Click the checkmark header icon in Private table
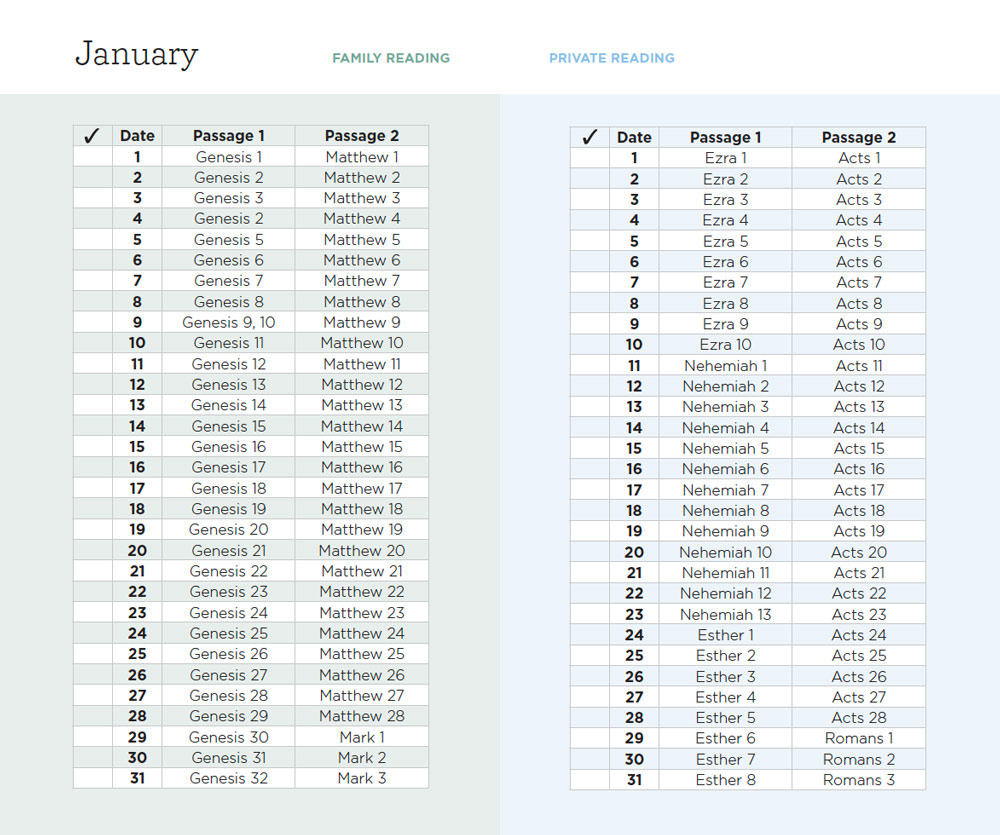This screenshot has height=835, width=1000. click(x=589, y=137)
